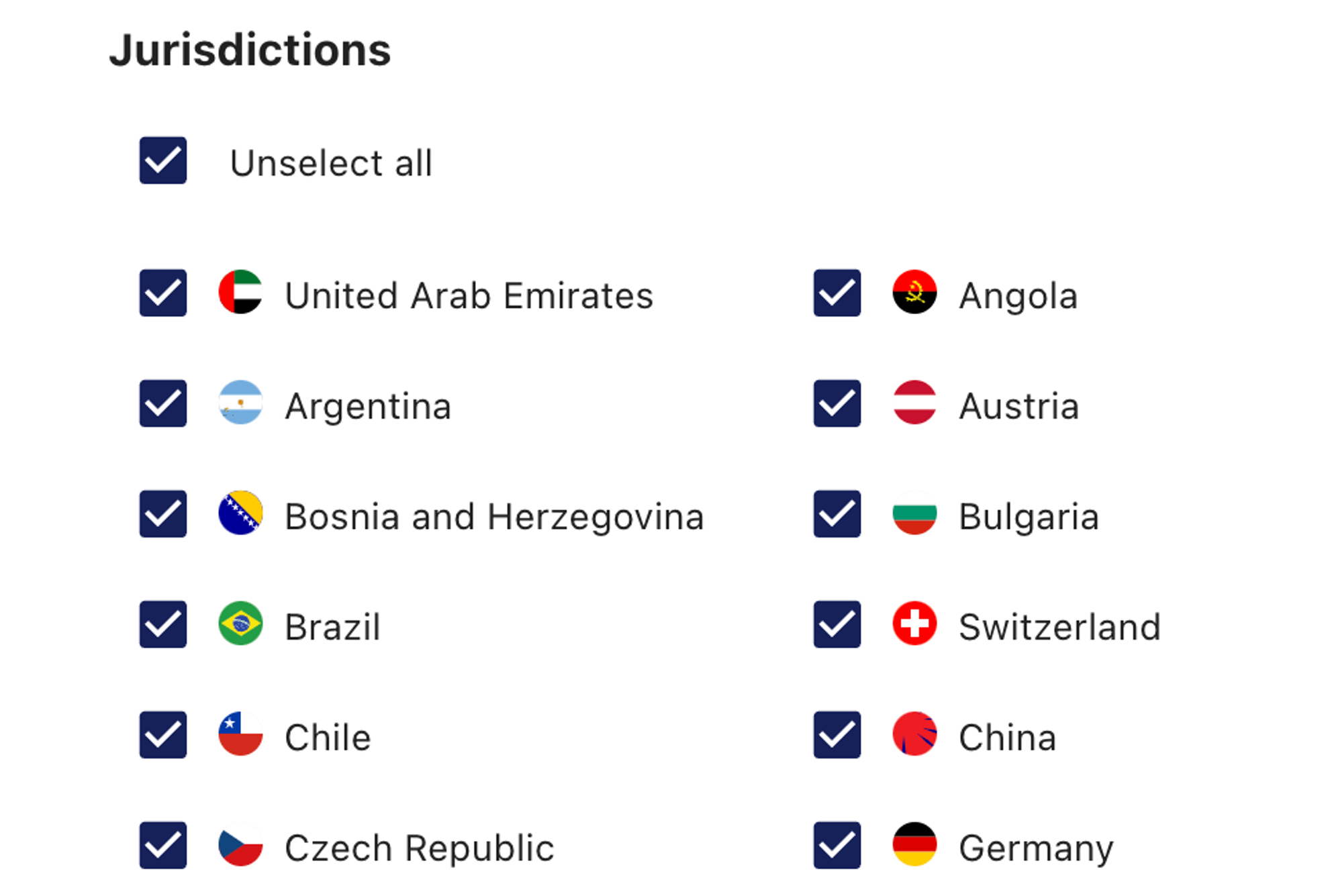
Task: Click the Bosnia and Herzegovina flag icon
Action: coord(240,513)
